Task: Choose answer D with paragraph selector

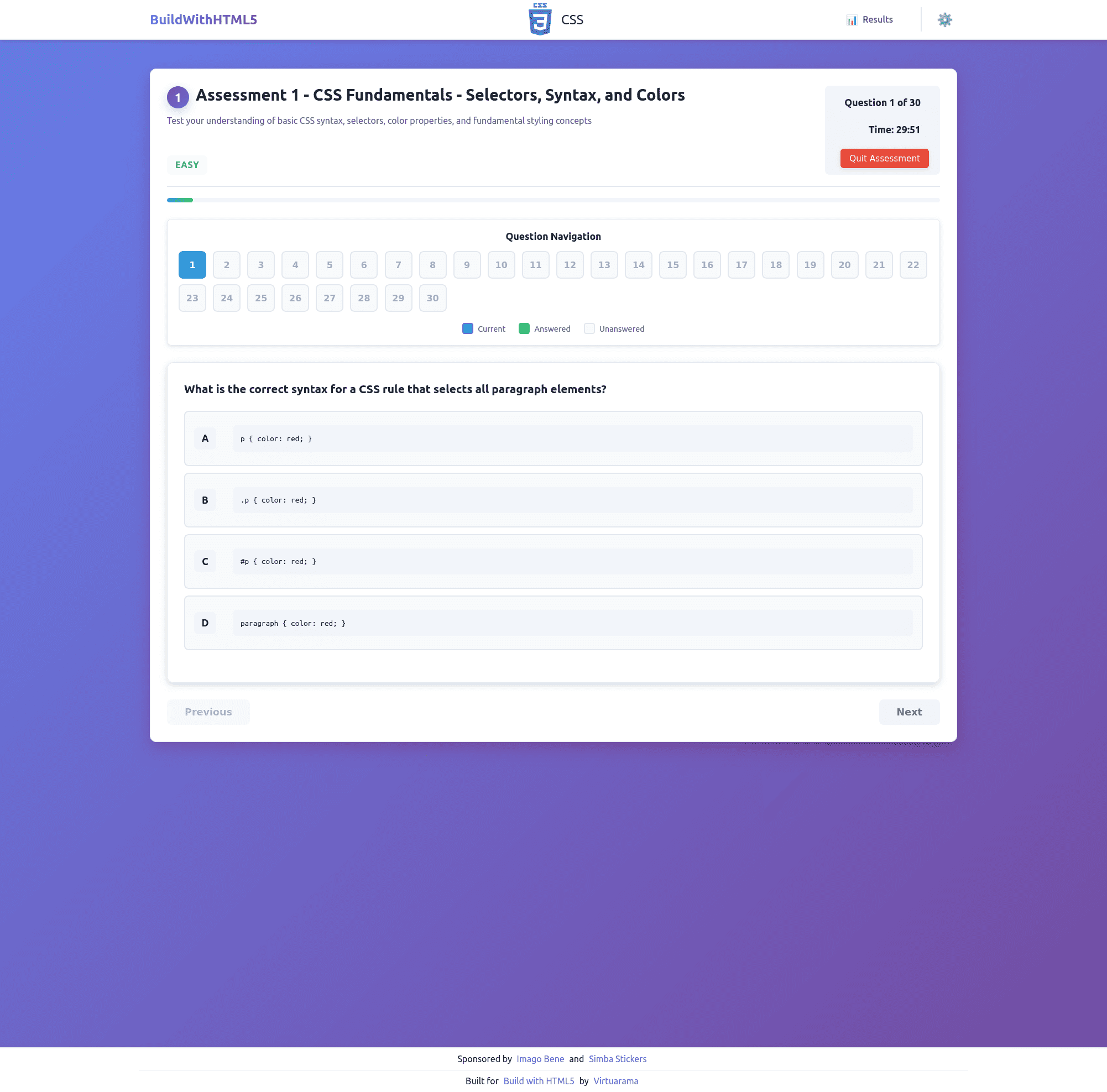Action: click(553, 623)
